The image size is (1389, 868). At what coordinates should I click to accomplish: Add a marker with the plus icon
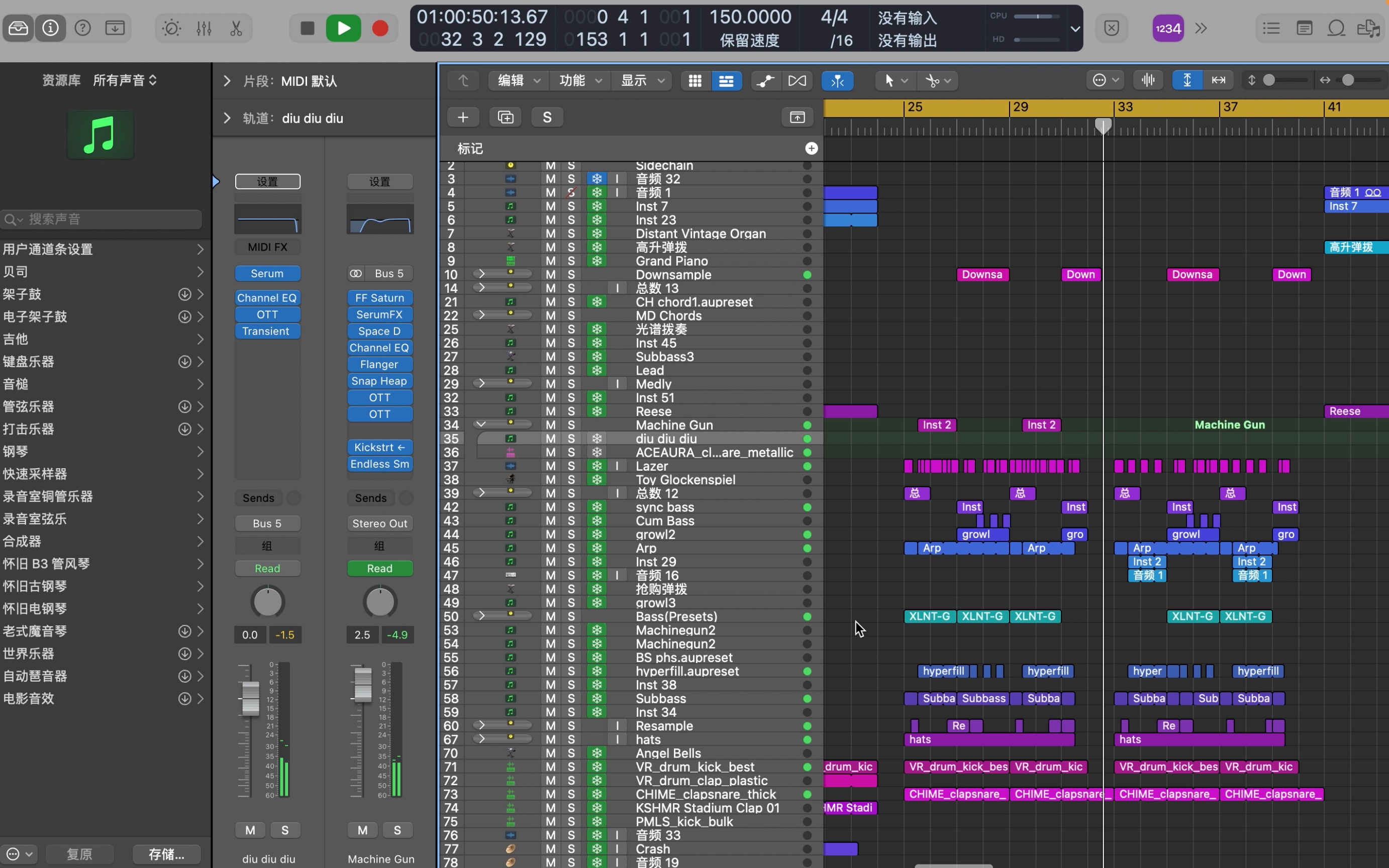[812, 149]
